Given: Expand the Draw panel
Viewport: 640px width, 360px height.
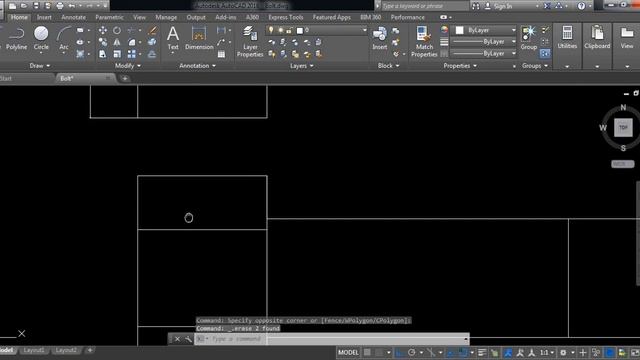Looking at the screenshot, I should click(40, 66).
